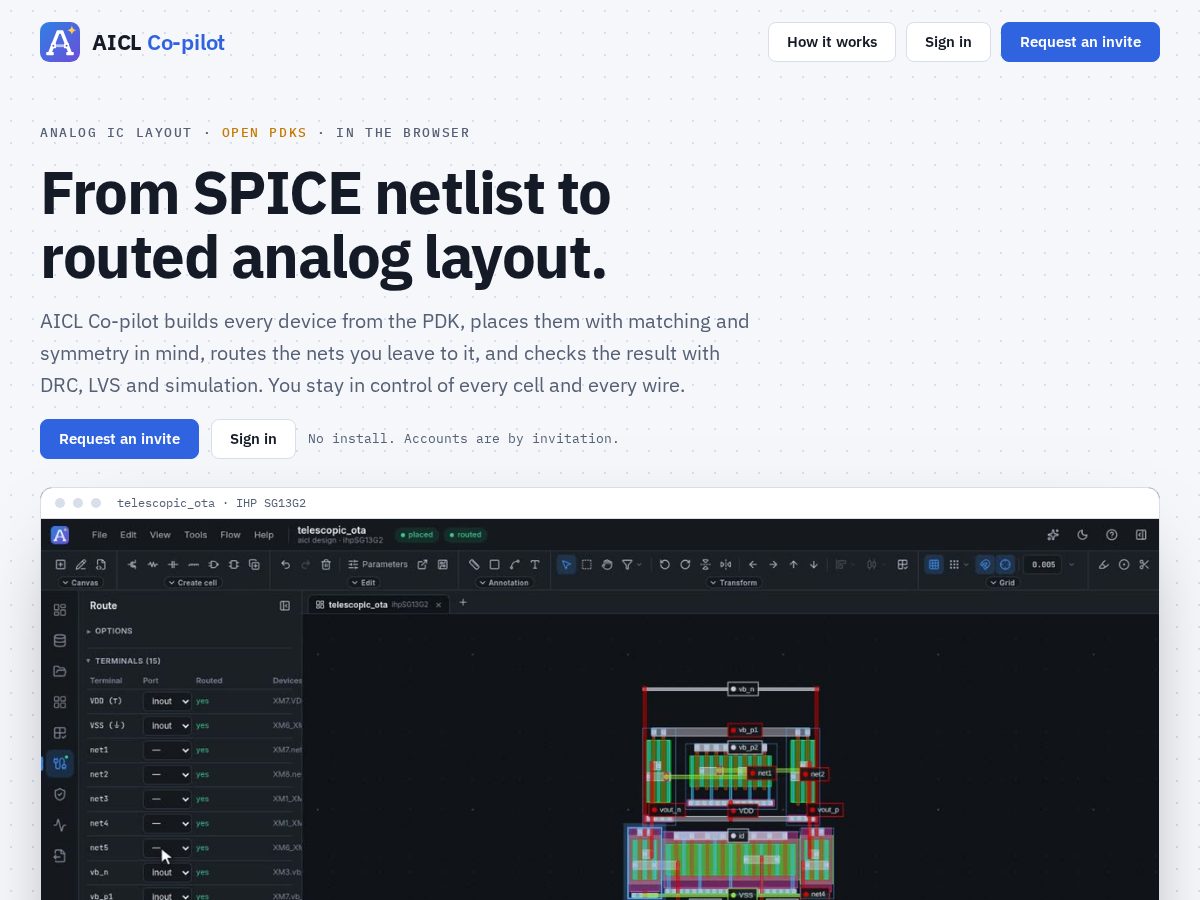Viewport: 1200px width, 900px height.
Task: Toggle the grid display button
Action: click(x=934, y=564)
